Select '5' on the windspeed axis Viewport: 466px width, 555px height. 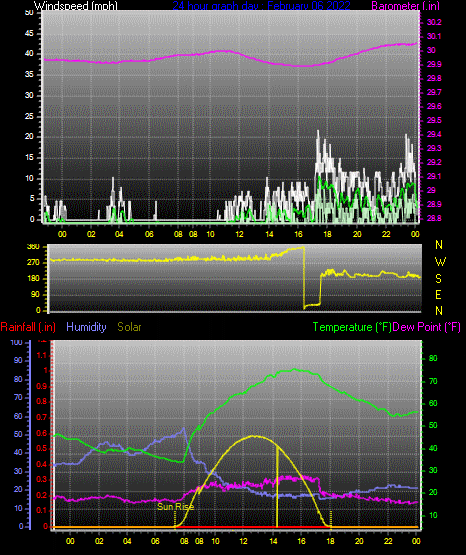point(32,199)
